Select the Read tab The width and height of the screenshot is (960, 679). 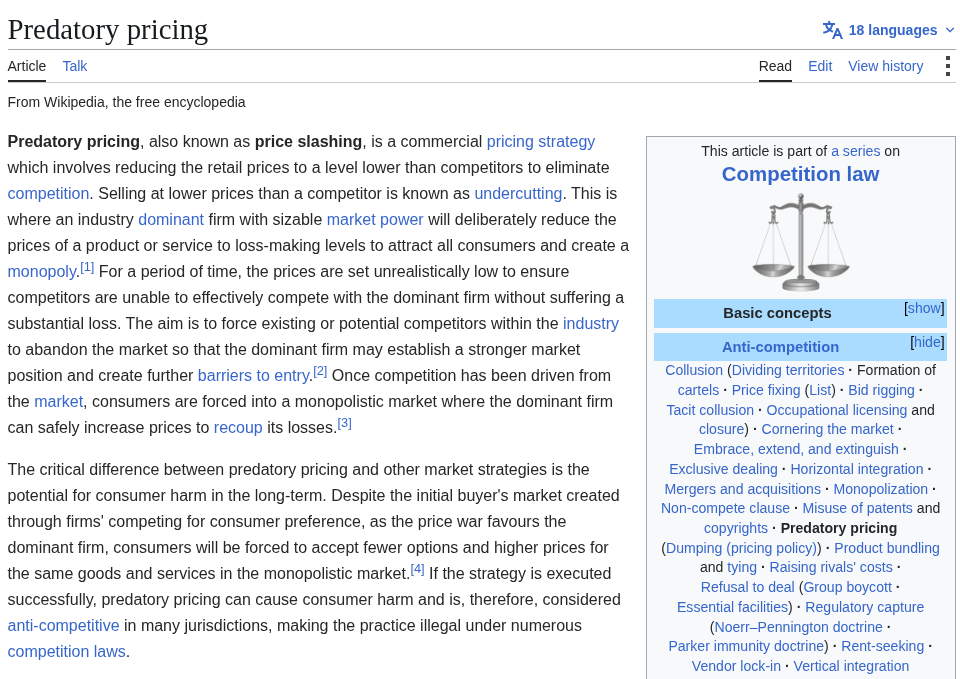click(775, 66)
